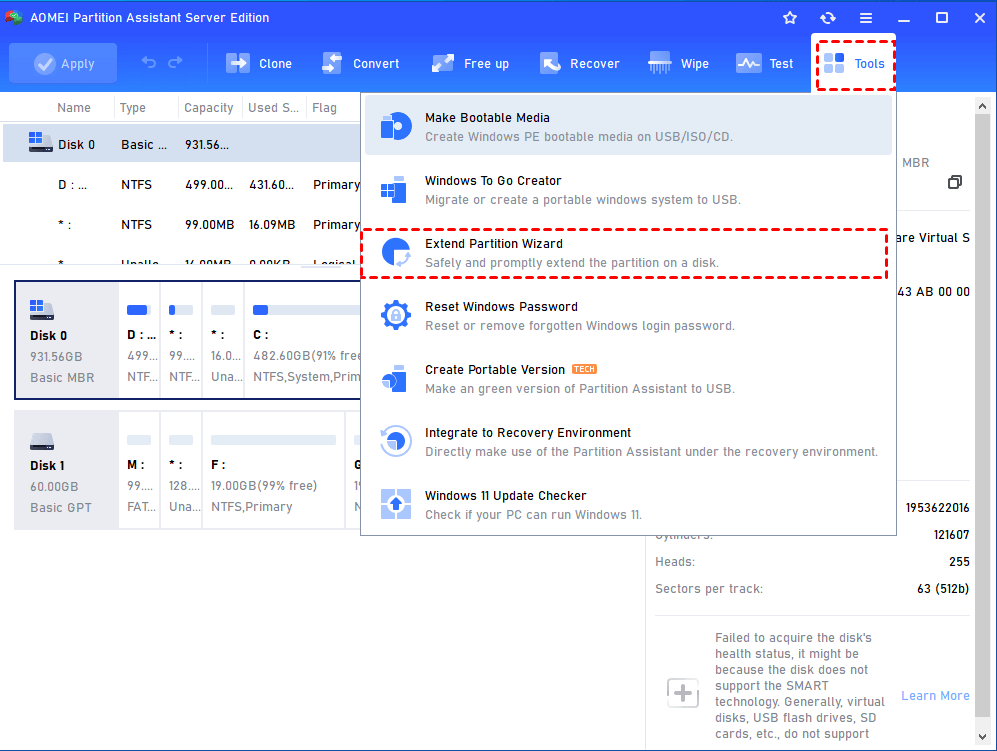
Task: Select D: partition block in Disk 0 map
Action: (139, 341)
